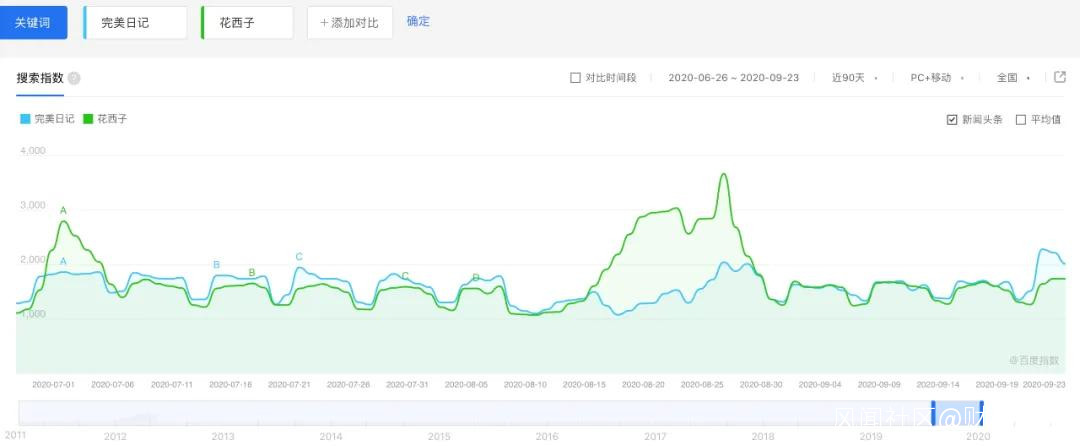
Task: Expand the 全国 region dropdown
Action: pyautogui.click(x=1013, y=78)
